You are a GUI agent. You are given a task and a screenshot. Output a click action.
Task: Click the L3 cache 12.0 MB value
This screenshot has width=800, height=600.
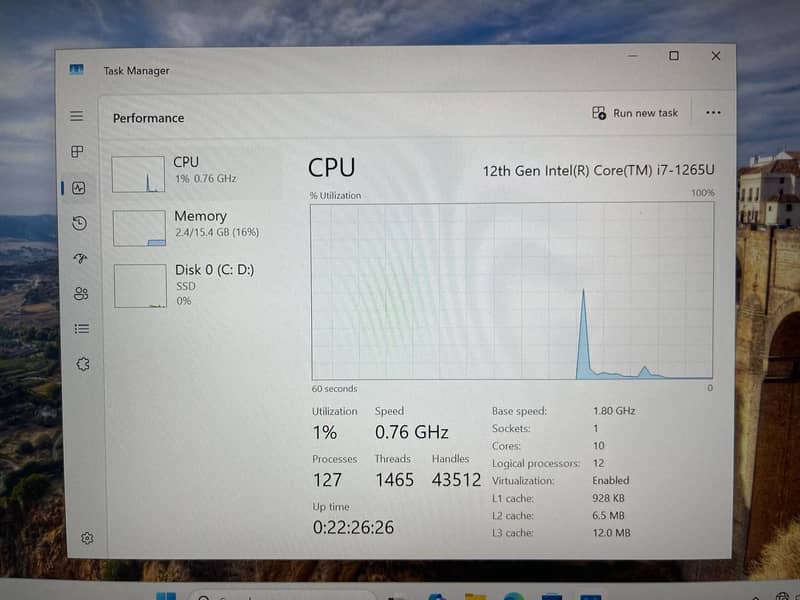click(x=611, y=533)
